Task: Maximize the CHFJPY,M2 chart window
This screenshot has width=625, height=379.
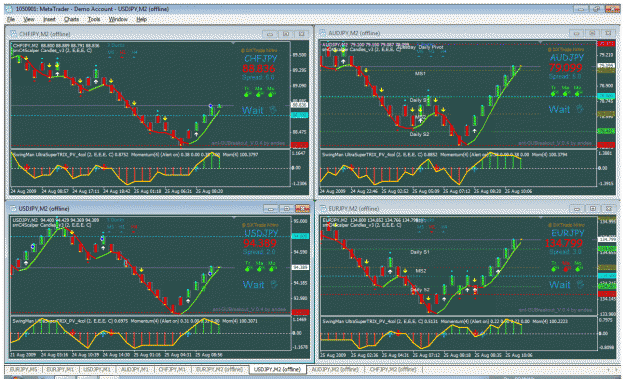Action: pos(286,34)
